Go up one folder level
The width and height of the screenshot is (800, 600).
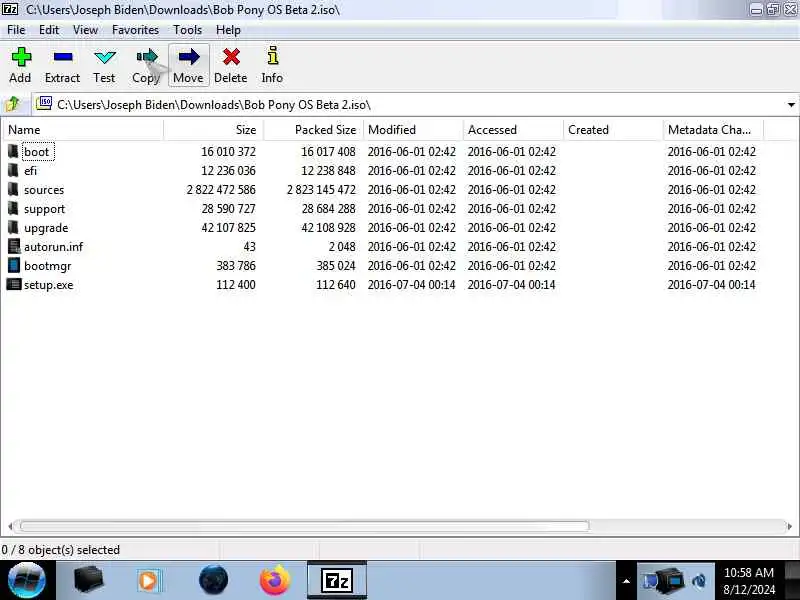pos(12,105)
